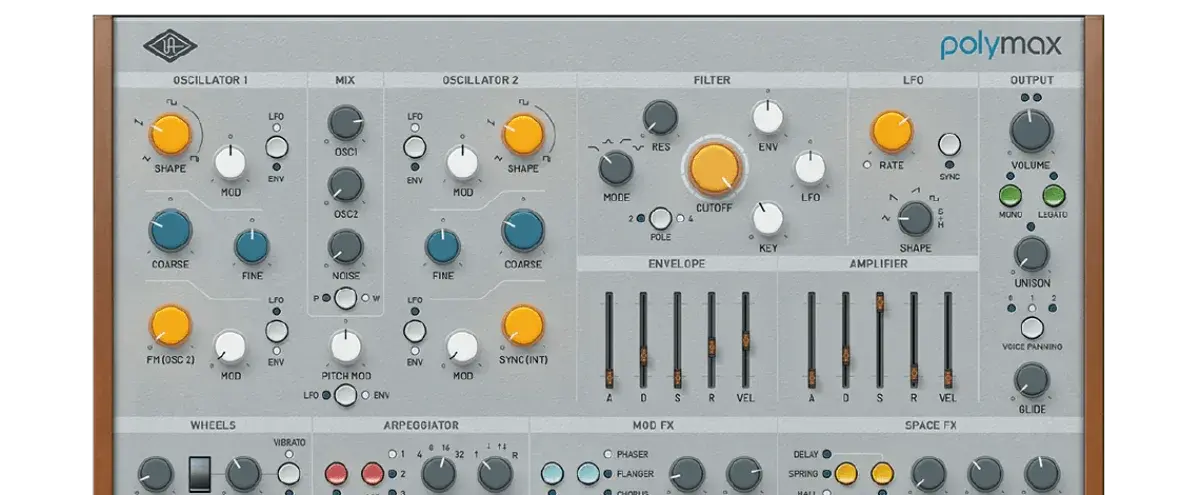Flip Oscillator 1 Shape LFO/ENV switch

[276, 147]
